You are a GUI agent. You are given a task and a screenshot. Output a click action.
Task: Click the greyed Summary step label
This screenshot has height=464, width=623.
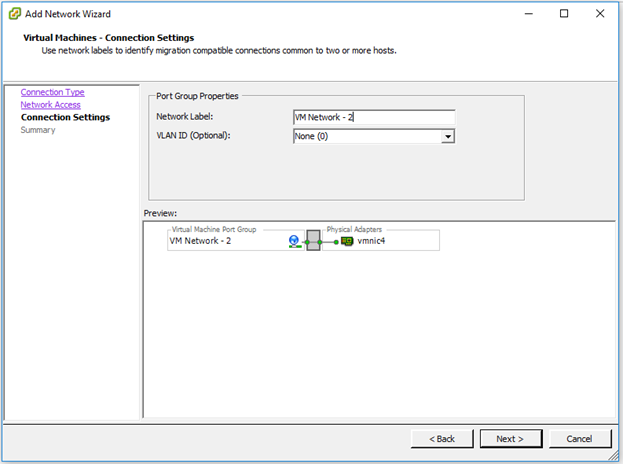coord(38,130)
